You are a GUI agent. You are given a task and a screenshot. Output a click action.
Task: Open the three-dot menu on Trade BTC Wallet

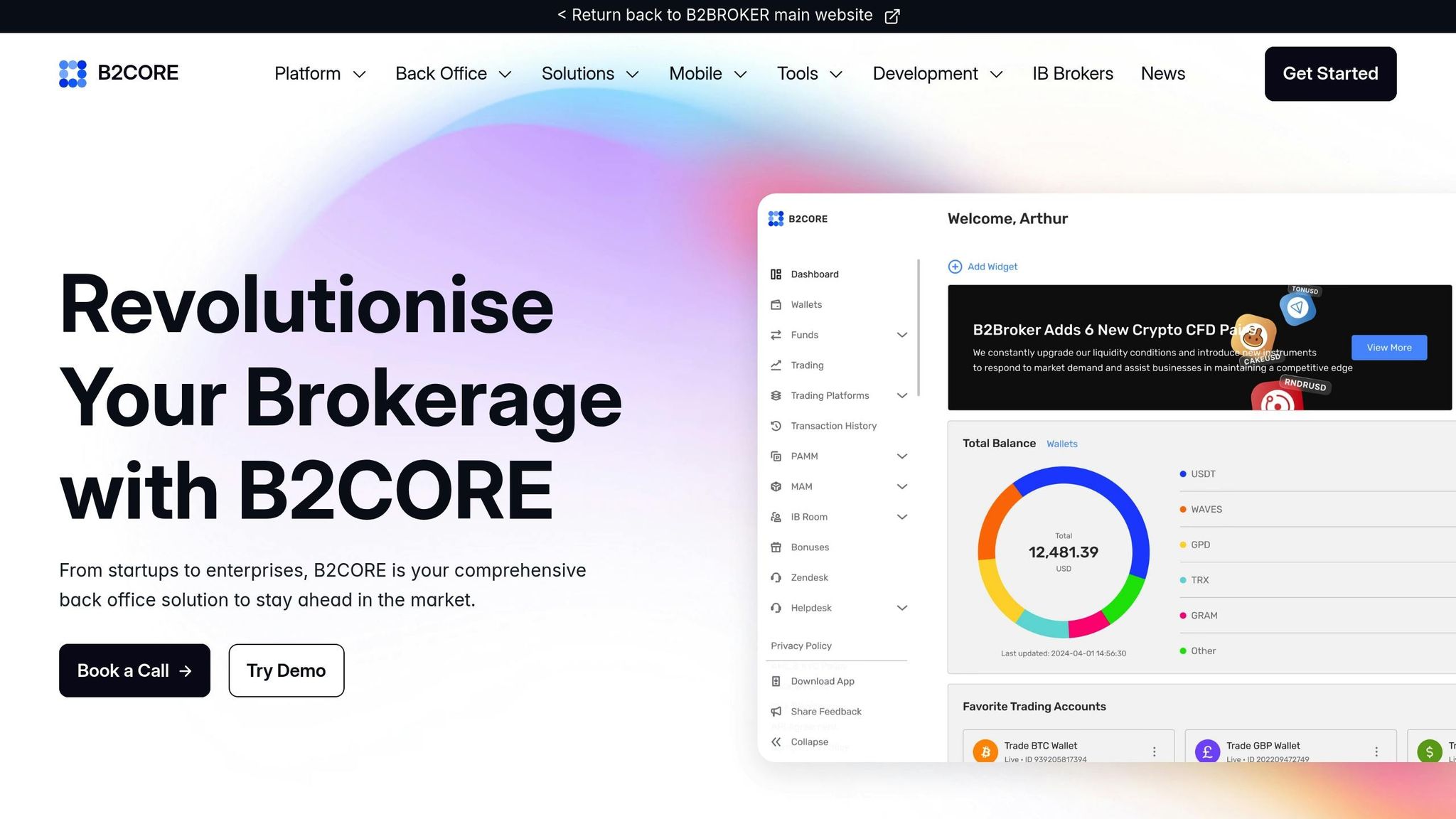[x=1154, y=752]
